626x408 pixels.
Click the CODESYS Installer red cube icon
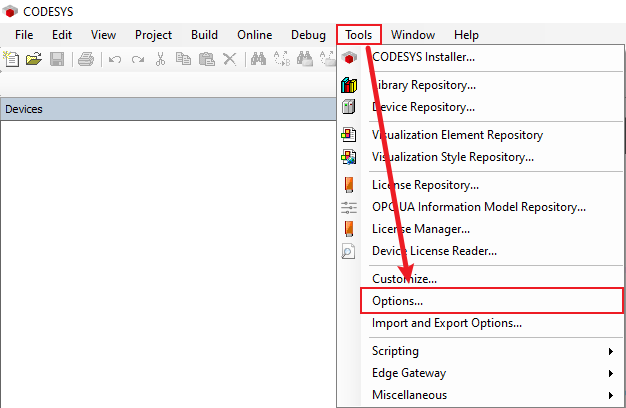(349, 57)
